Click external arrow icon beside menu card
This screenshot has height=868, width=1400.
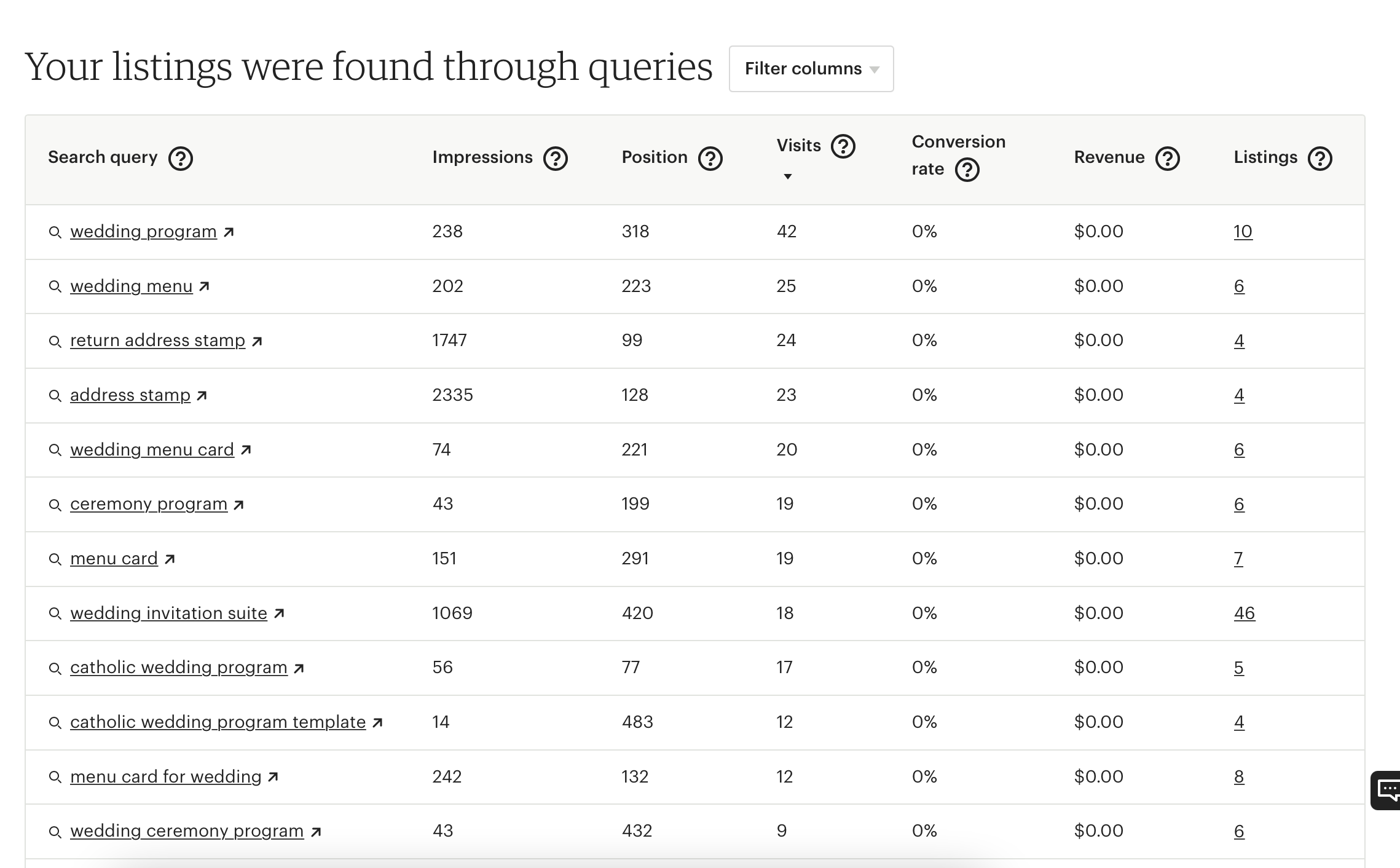click(170, 559)
